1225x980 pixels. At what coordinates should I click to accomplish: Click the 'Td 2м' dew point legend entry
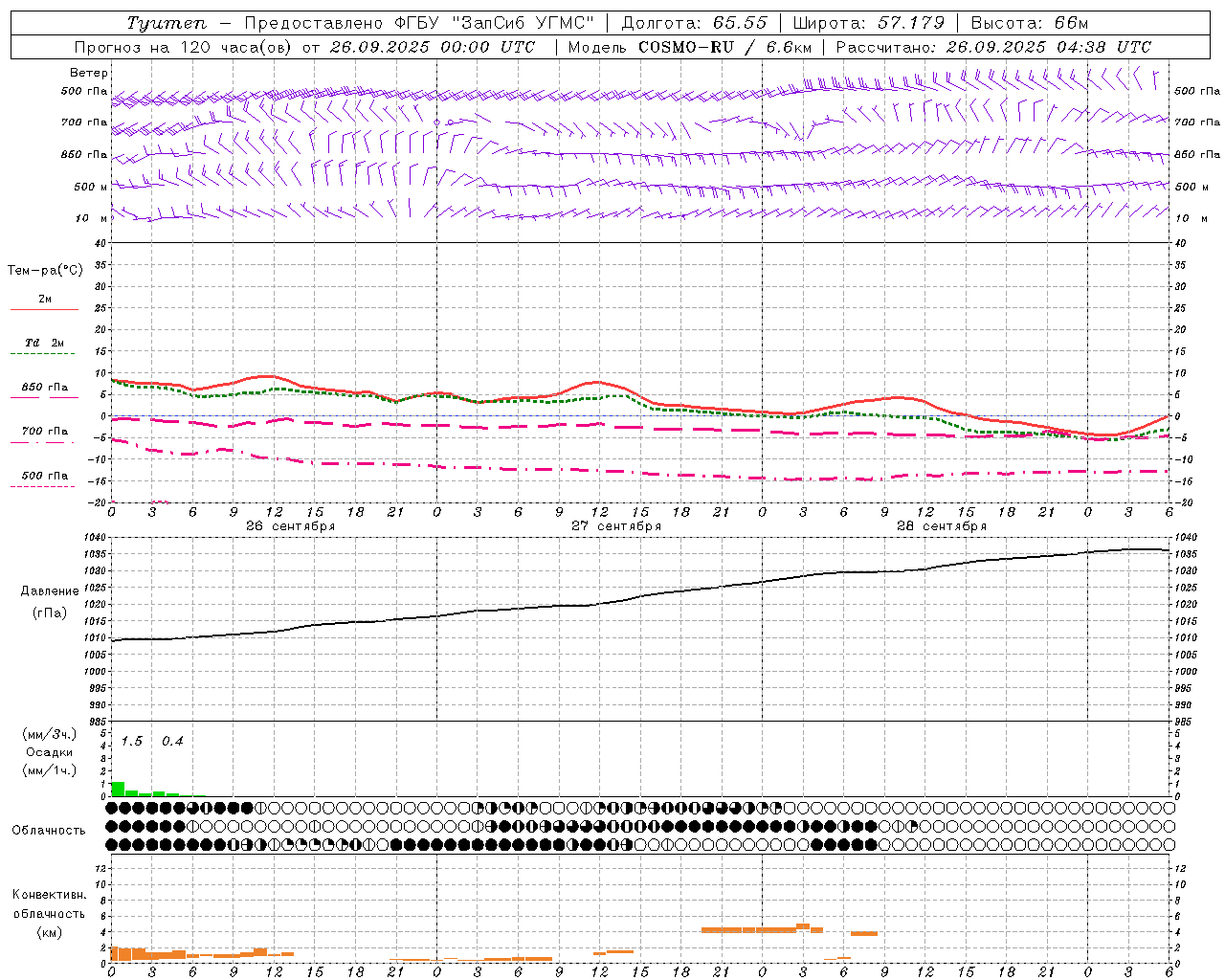point(45,346)
